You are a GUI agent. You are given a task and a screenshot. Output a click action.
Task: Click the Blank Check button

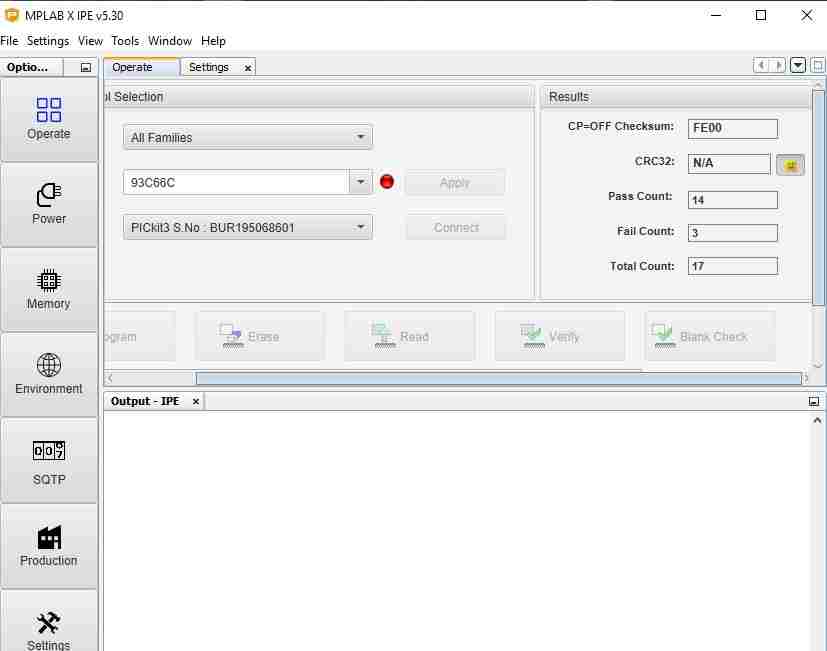[710, 337]
